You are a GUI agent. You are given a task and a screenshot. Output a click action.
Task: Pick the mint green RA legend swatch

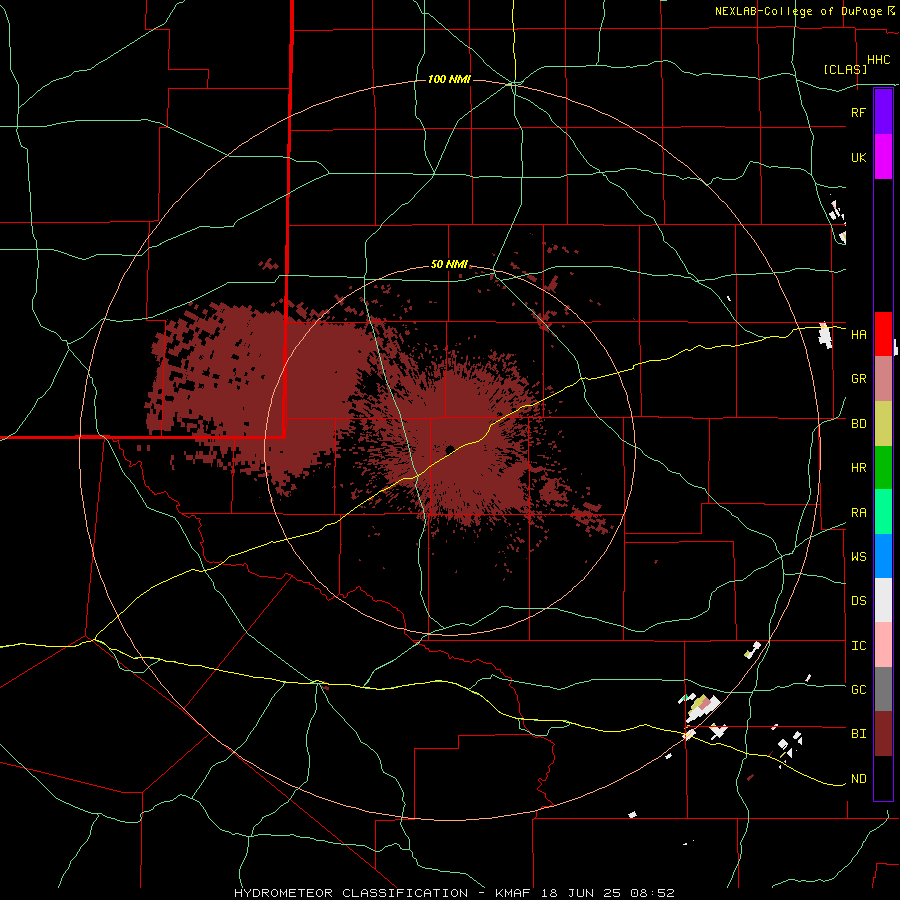coord(883,512)
